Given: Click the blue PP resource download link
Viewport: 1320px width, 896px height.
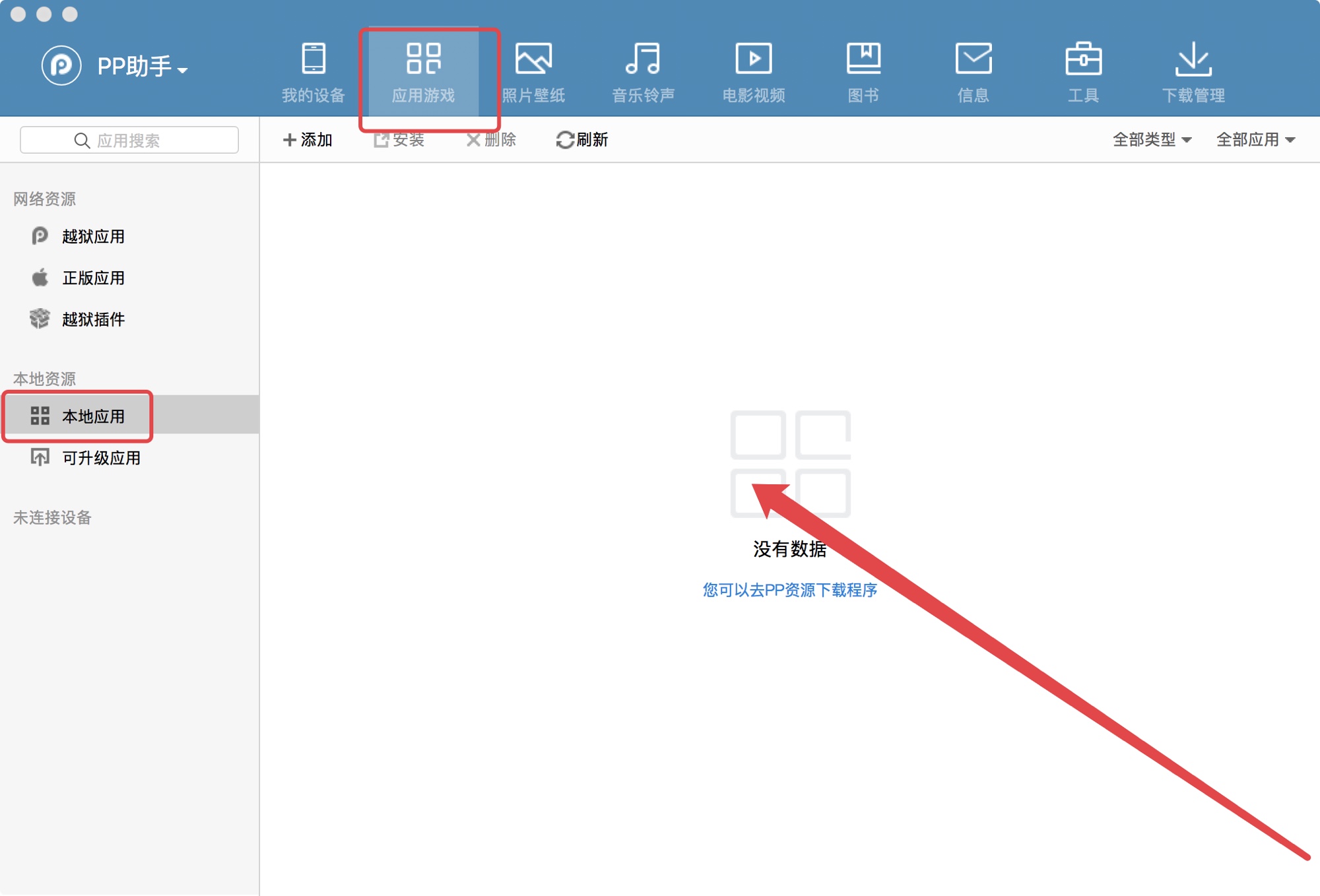Looking at the screenshot, I should [790, 590].
